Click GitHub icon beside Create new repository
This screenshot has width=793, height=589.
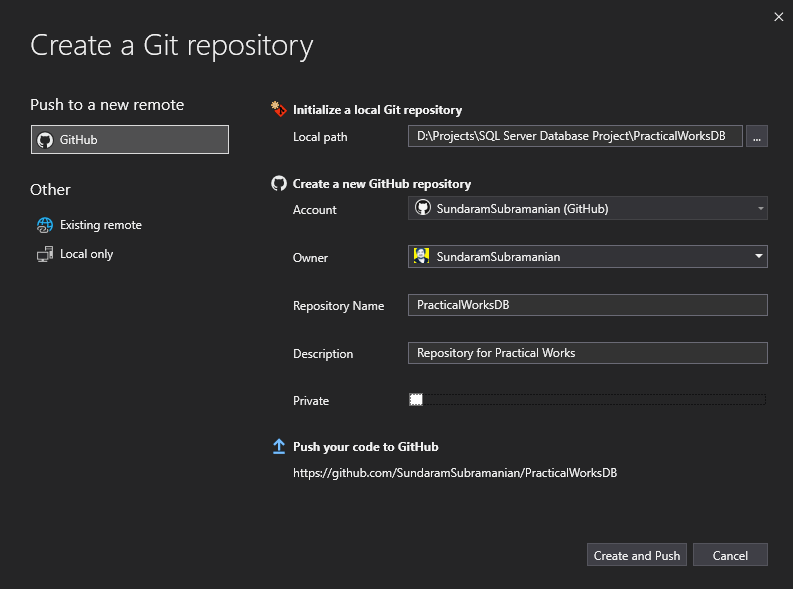tap(279, 184)
